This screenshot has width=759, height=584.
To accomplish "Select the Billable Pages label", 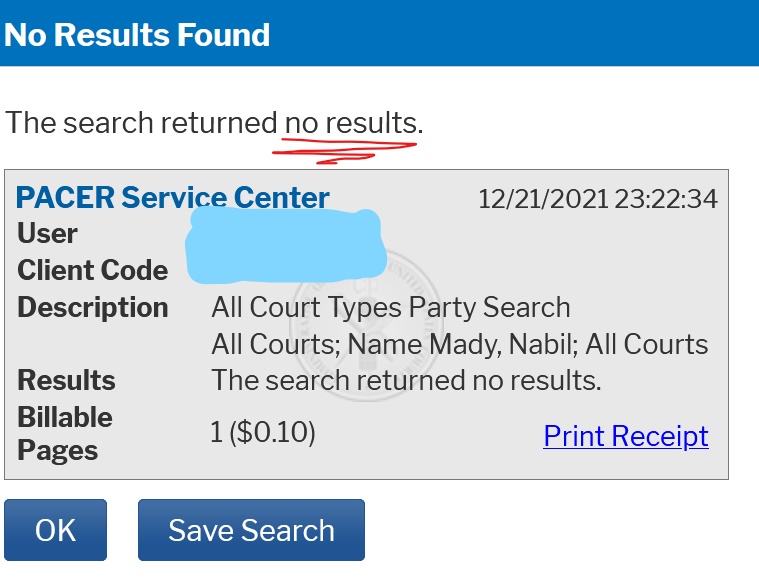I will coord(65,434).
